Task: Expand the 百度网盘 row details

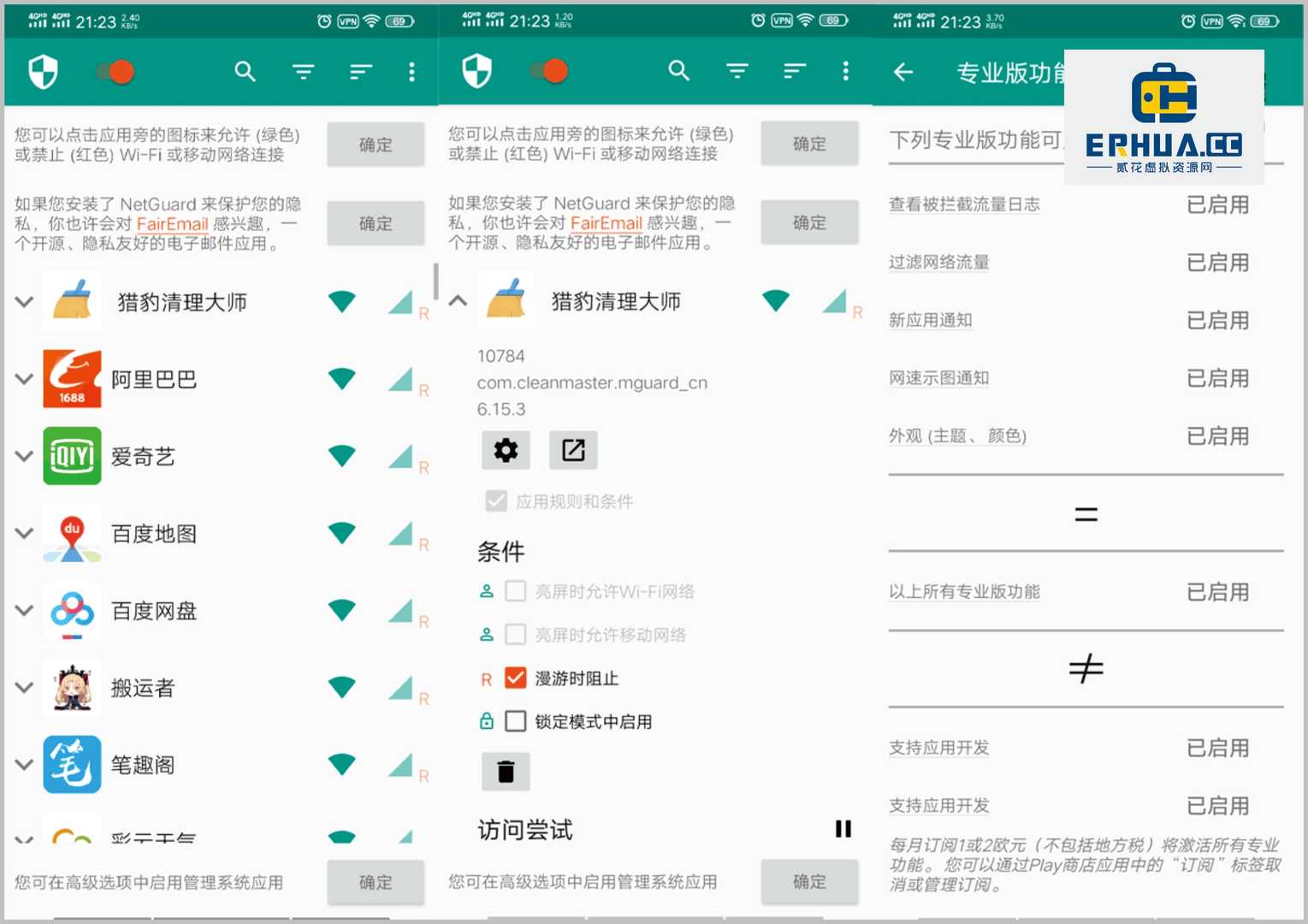Action: click(x=25, y=609)
